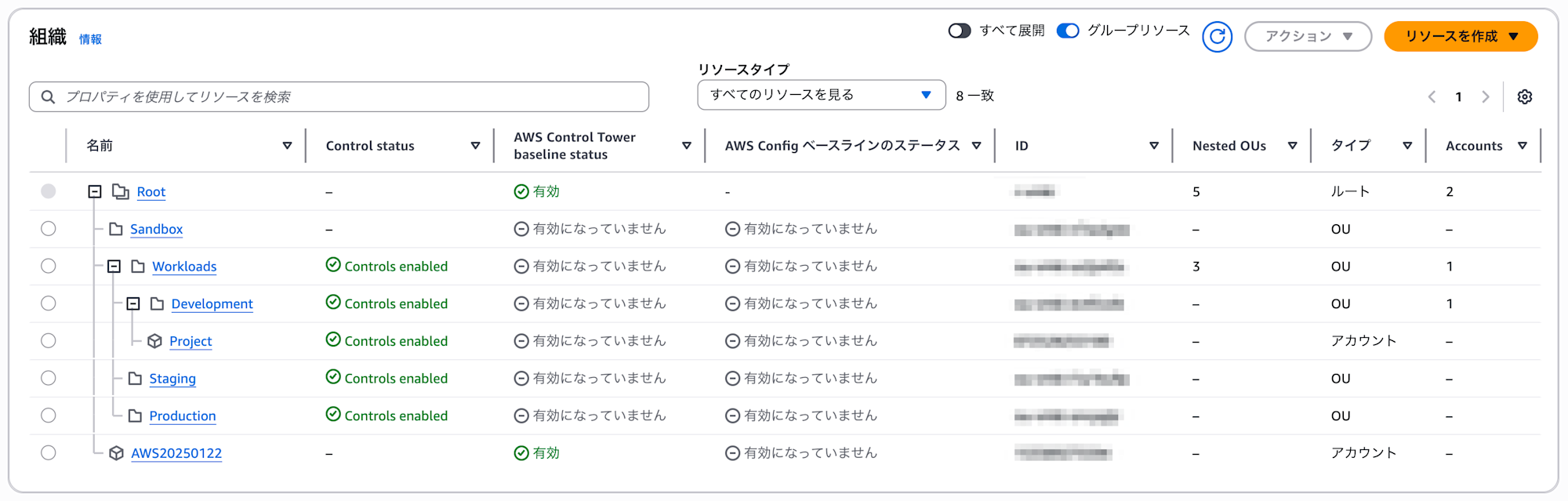1568x501 pixels.
Task: Select the Staging row radio button
Action: coord(49,378)
